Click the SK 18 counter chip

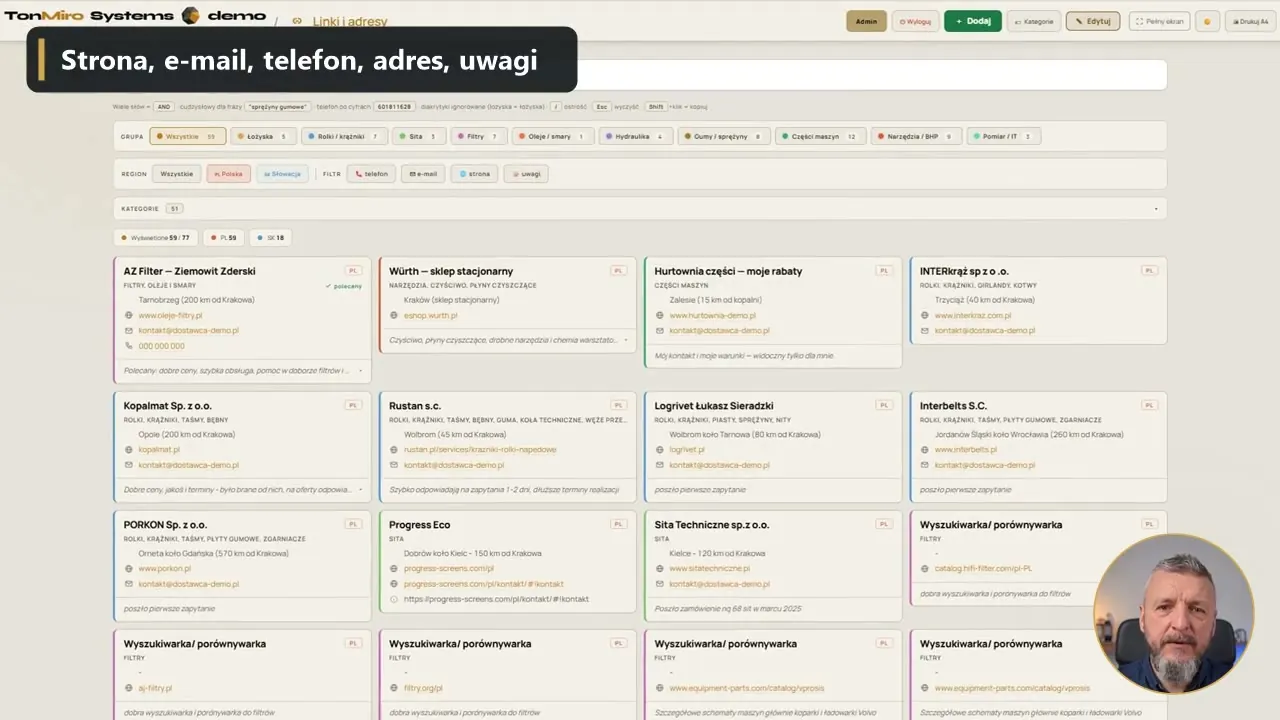pos(270,238)
